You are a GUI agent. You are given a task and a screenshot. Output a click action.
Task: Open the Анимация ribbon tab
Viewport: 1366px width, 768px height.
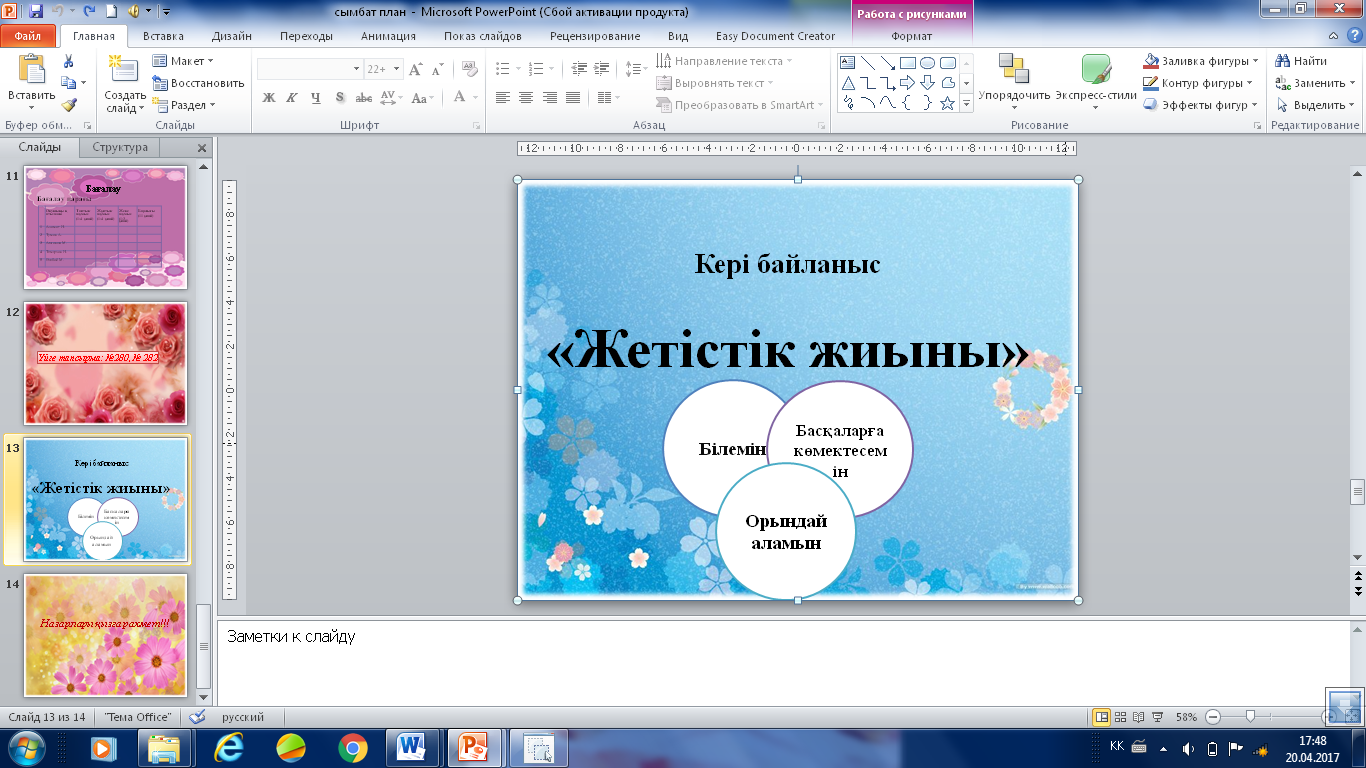tap(389, 36)
